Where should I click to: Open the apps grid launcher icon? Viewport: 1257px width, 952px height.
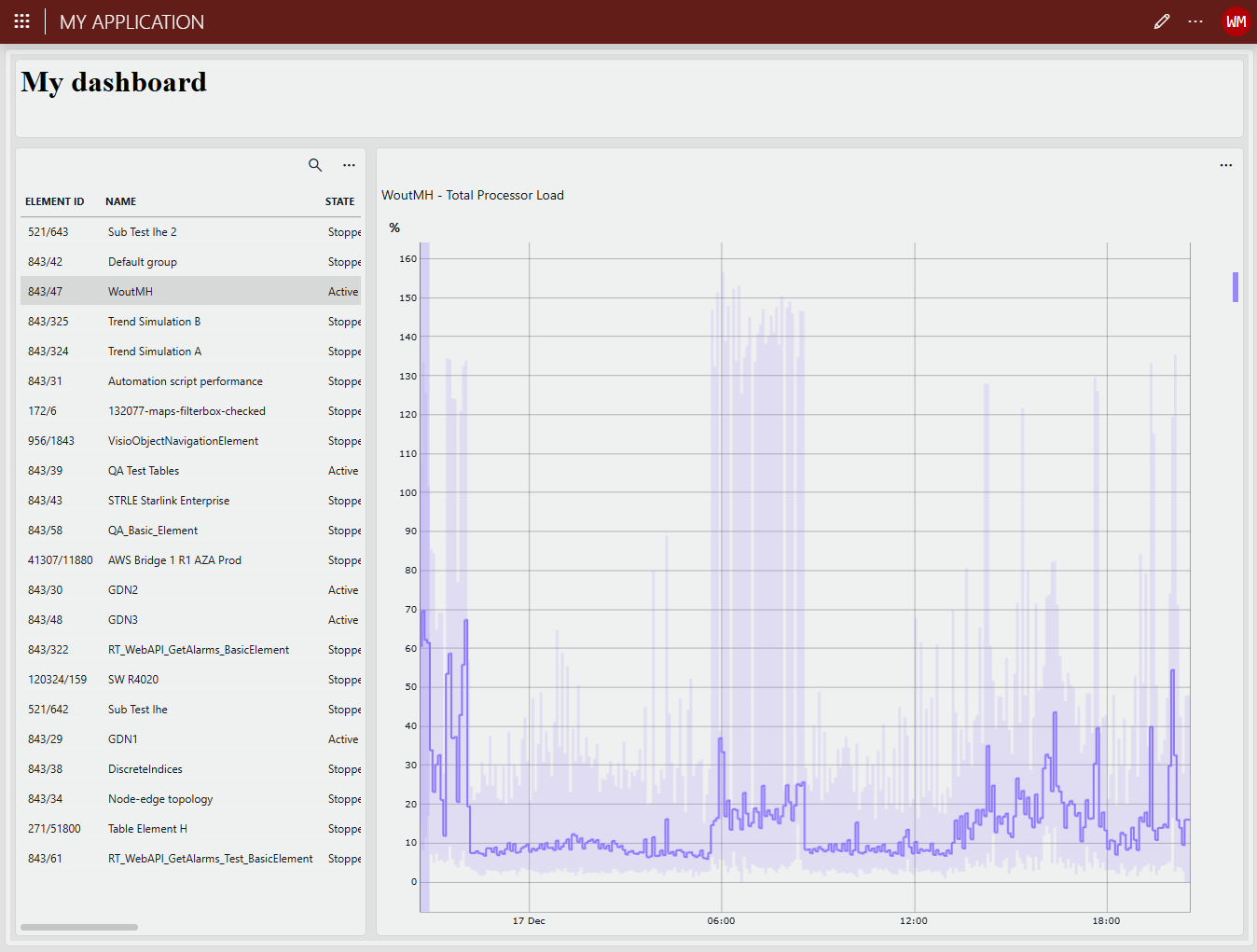coord(22,21)
